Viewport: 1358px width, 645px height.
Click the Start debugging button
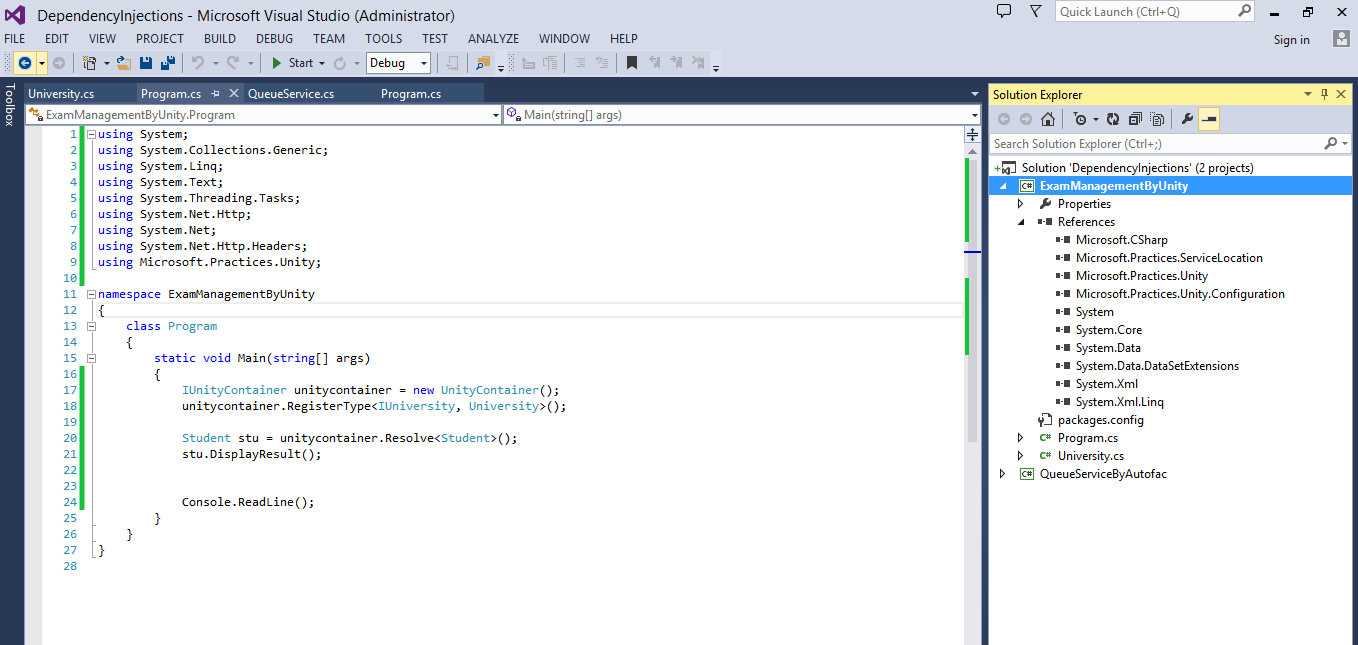click(x=292, y=63)
